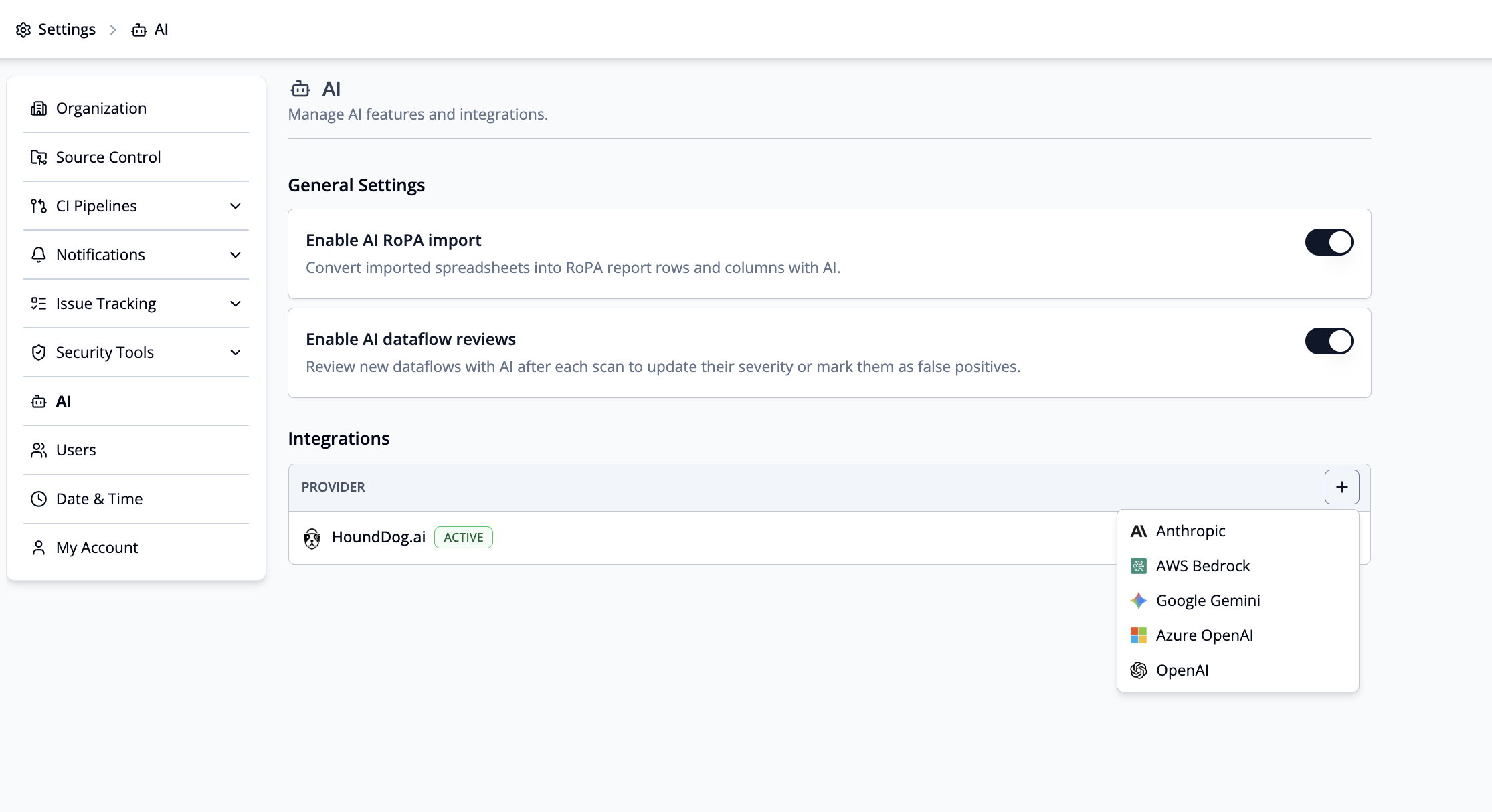Choose Anthropic from provider menu
This screenshot has height=812, width=1492.
coord(1238,531)
